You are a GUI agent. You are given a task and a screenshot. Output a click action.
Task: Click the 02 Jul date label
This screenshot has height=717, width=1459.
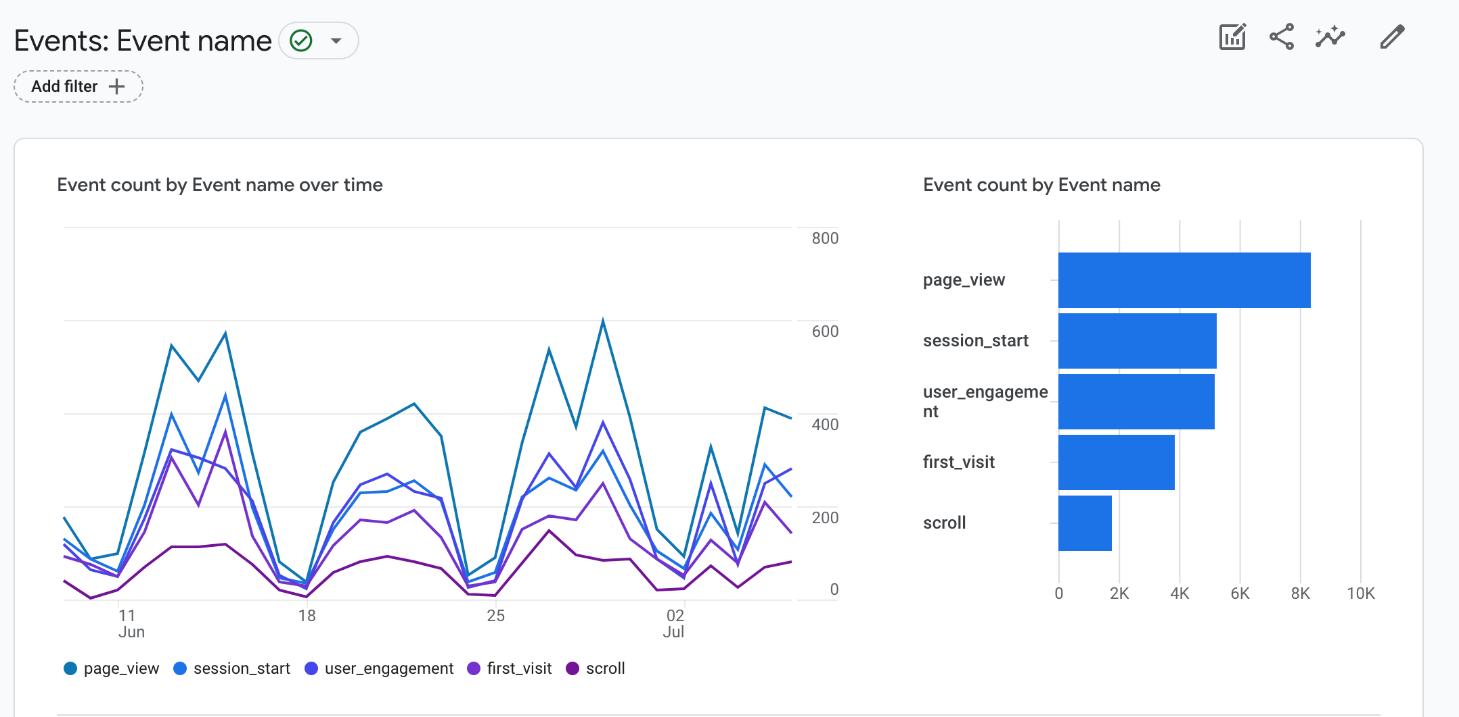click(x=674, y=623)
